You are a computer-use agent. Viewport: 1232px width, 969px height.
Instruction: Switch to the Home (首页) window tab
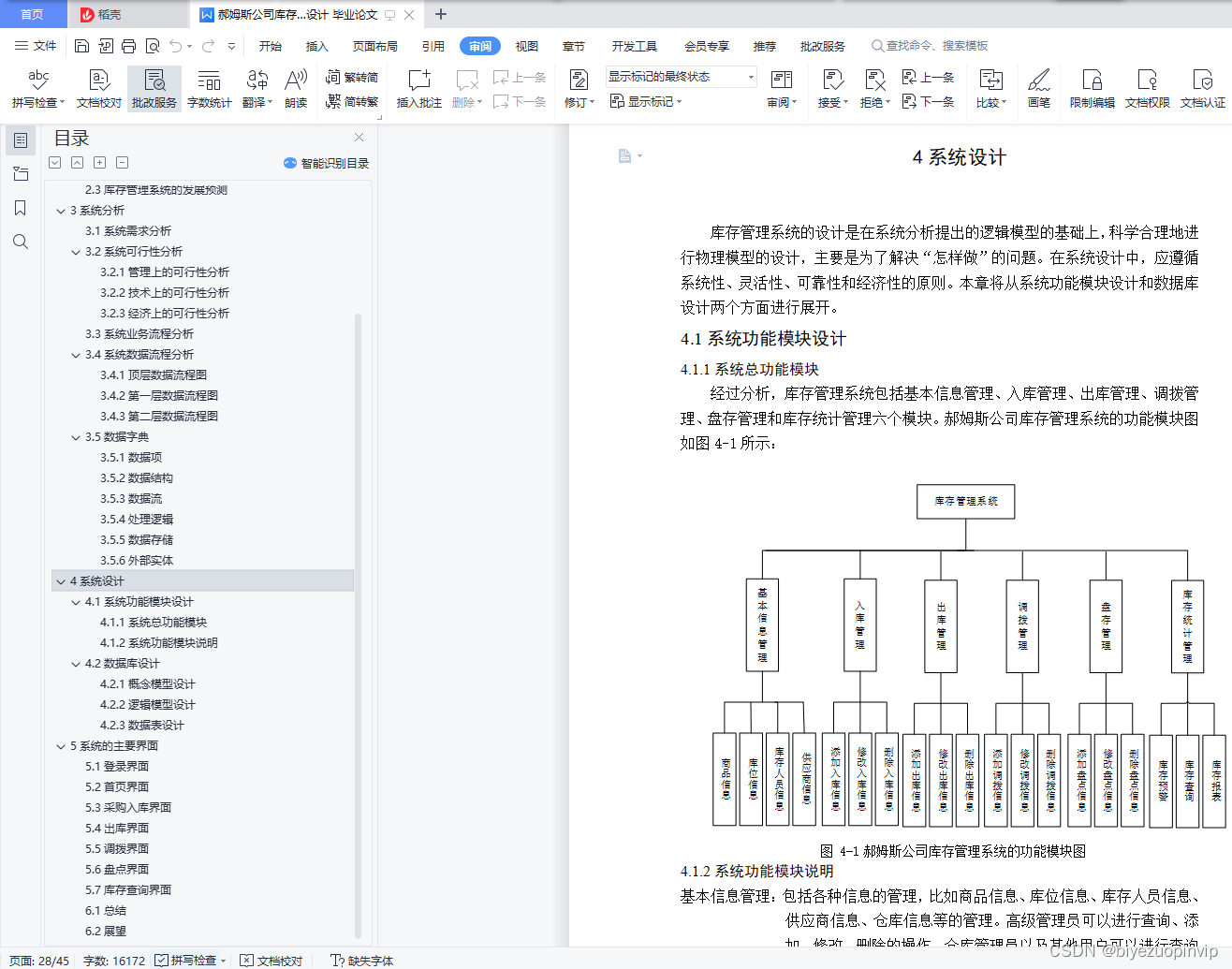point(33,14)
